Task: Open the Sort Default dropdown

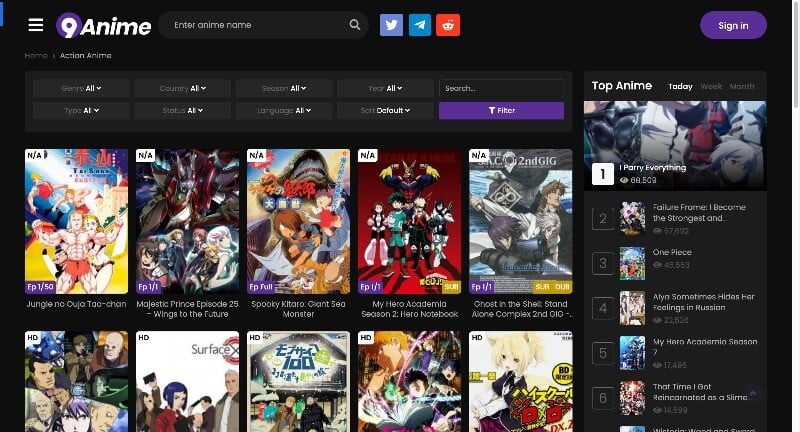Action: pyautogui.click(x=385, y=110)
